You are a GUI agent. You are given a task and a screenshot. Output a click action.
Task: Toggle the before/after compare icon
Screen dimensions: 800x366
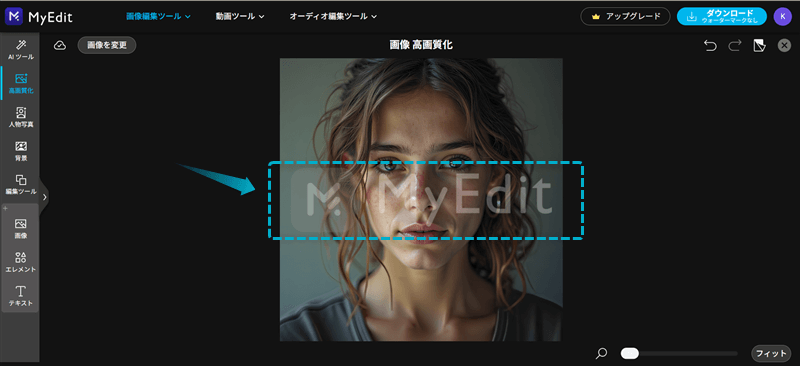760,46
